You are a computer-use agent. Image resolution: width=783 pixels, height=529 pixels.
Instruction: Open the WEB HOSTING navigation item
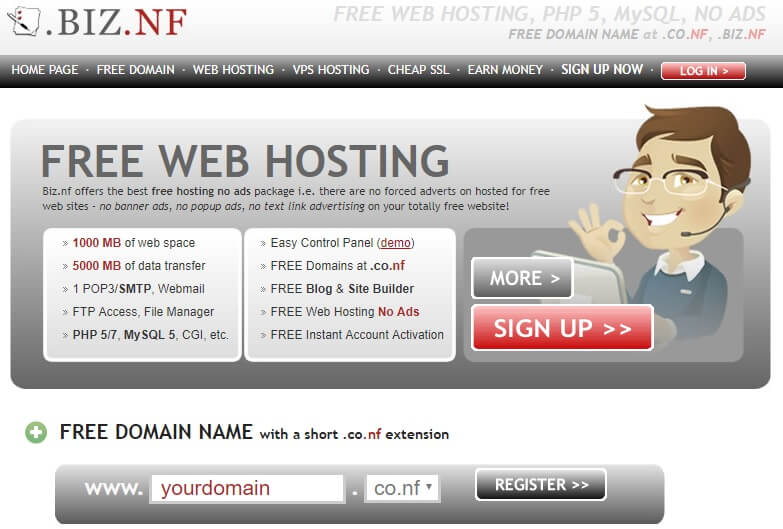(x=233, y=70)
